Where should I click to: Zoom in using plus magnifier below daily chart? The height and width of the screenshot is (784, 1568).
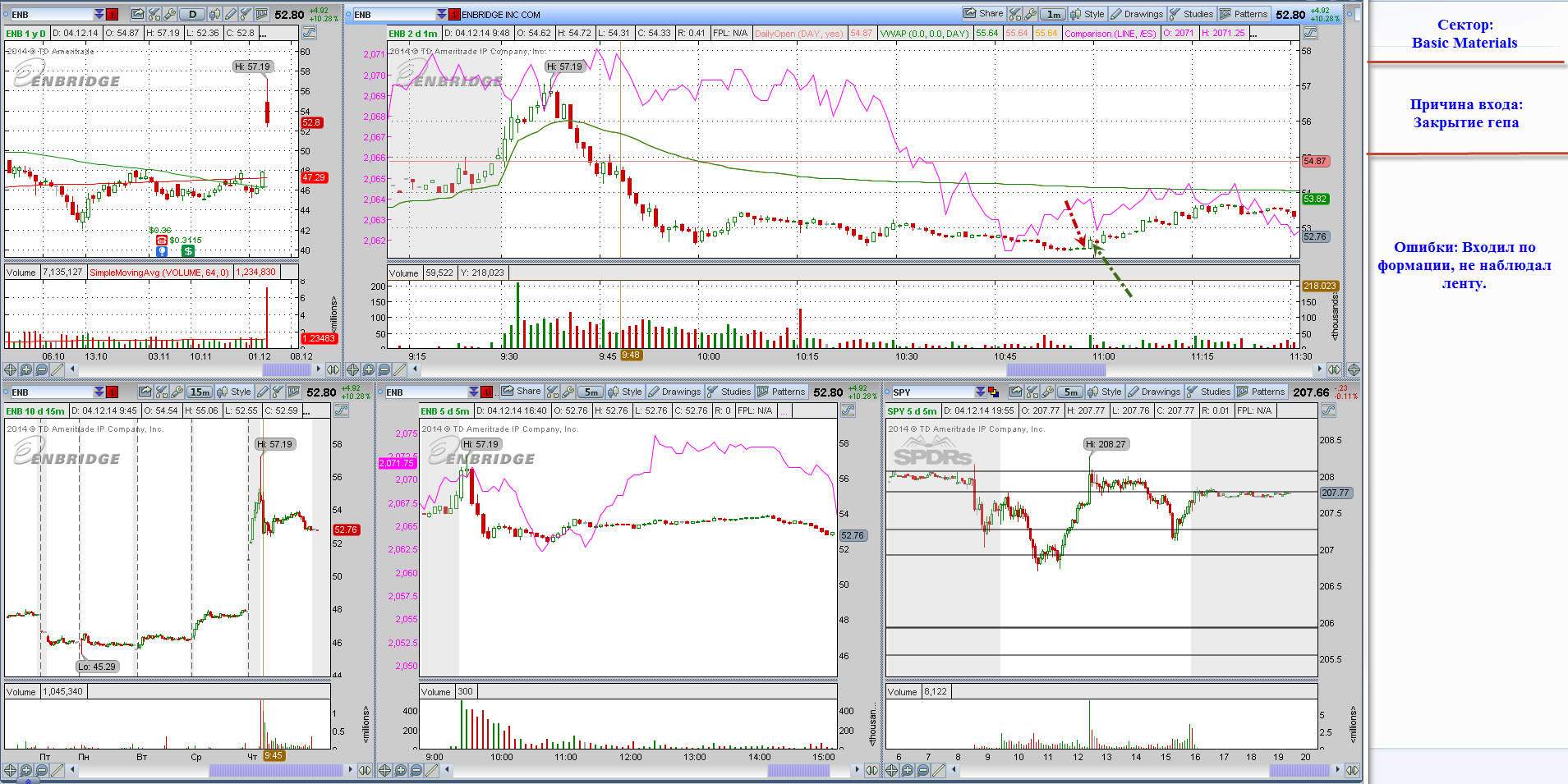pyautogui.click(x=25, y=370)
